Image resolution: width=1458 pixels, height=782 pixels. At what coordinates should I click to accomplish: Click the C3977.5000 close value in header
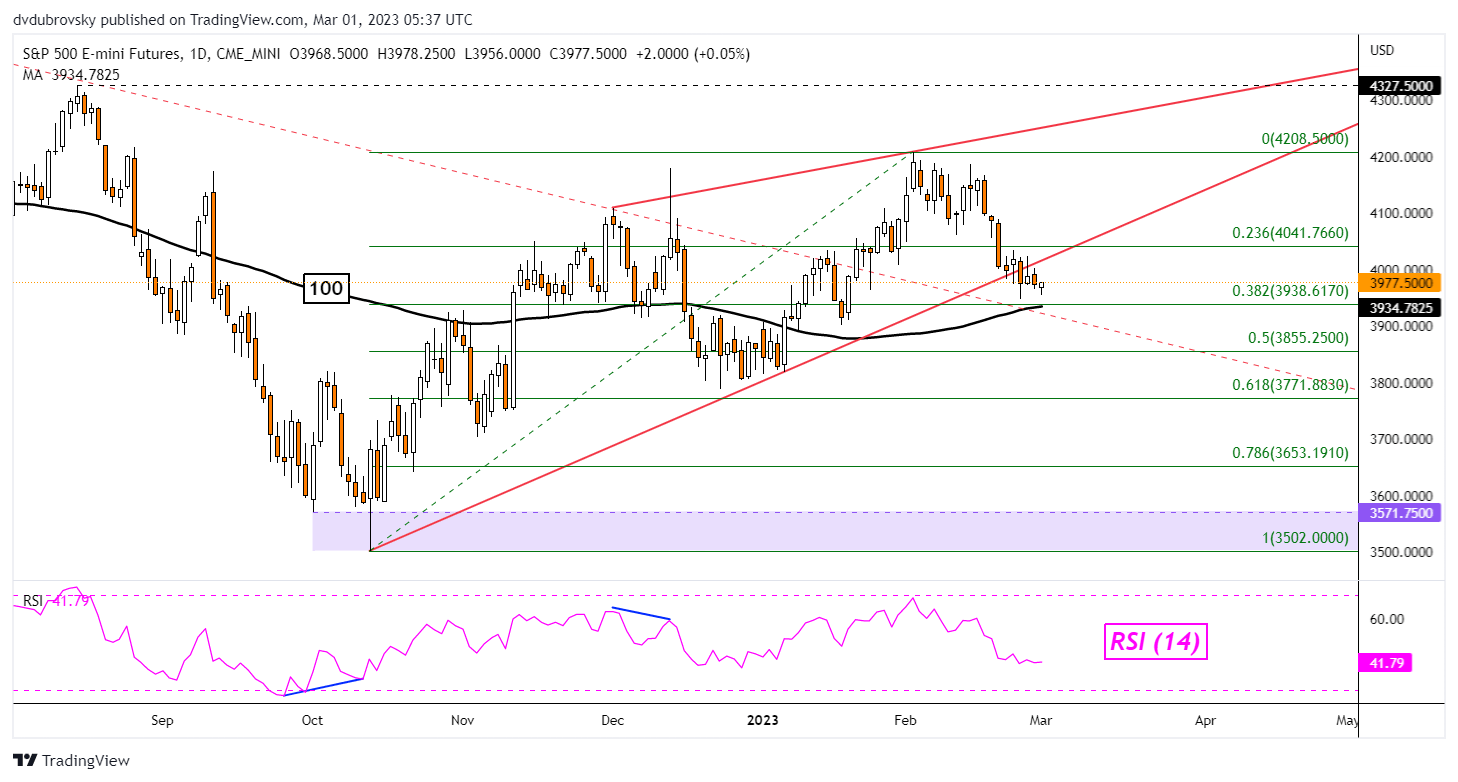pos(587,53)
